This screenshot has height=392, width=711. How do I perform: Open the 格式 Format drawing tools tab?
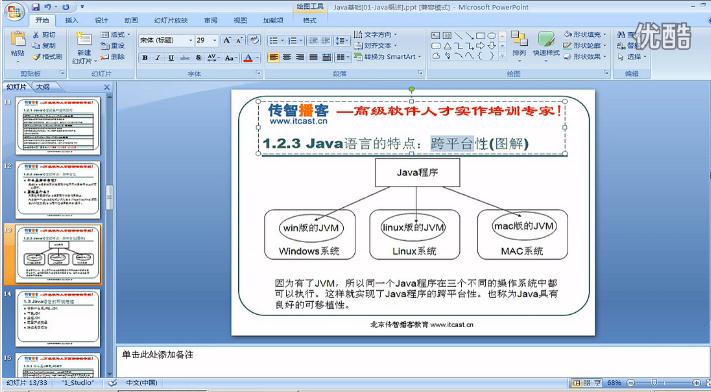[x=310, y=20]
